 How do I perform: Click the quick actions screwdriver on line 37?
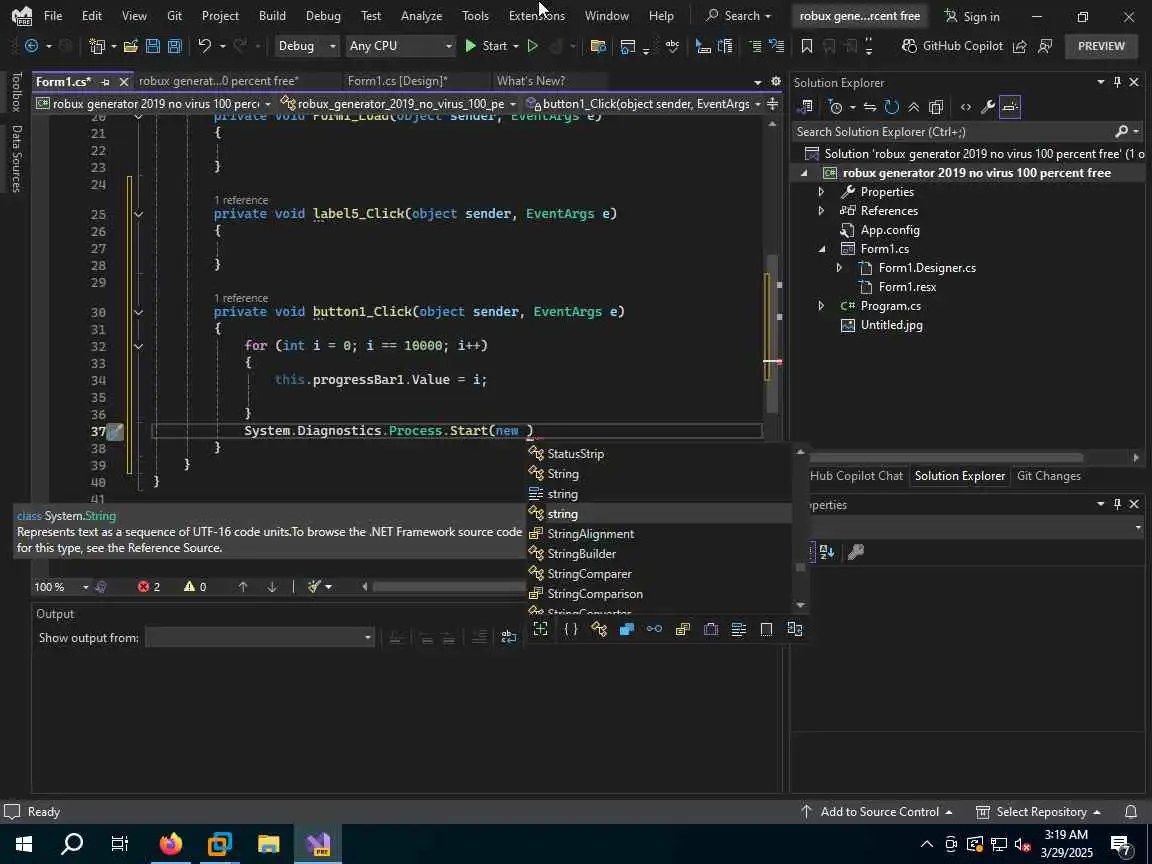(115, 431)
